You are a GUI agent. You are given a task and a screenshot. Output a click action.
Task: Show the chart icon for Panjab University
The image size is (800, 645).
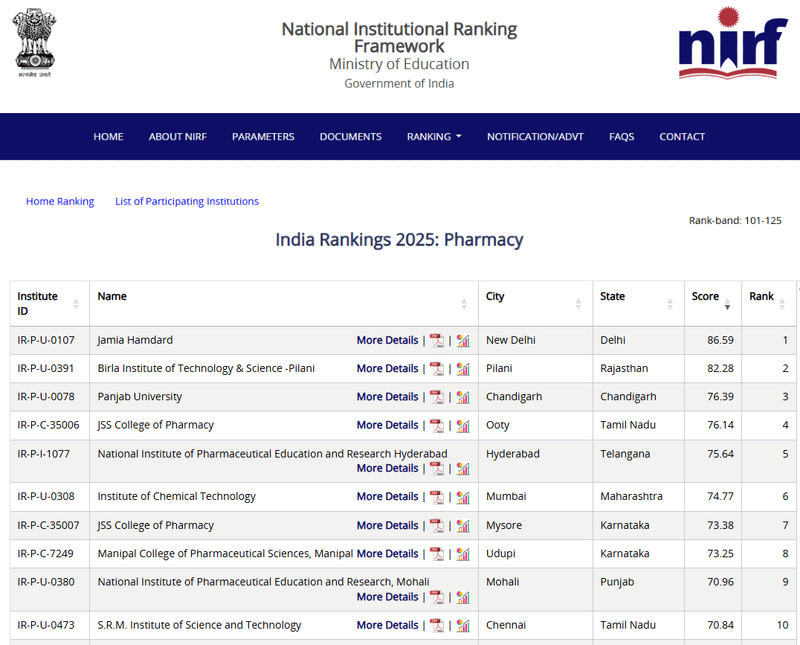463,396
